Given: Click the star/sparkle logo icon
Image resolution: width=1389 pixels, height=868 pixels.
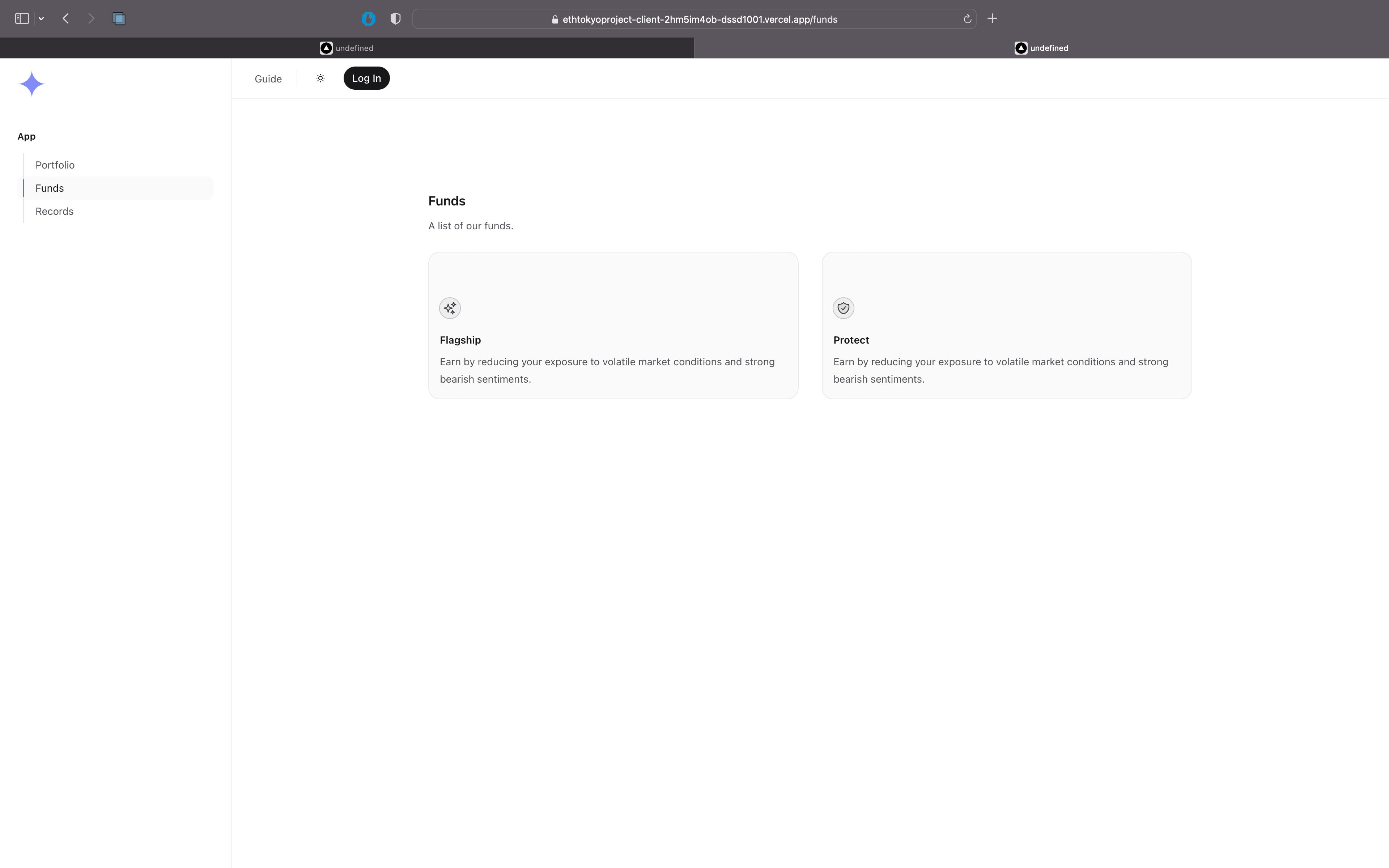Looking at the screenshot, I should (30, 83).
